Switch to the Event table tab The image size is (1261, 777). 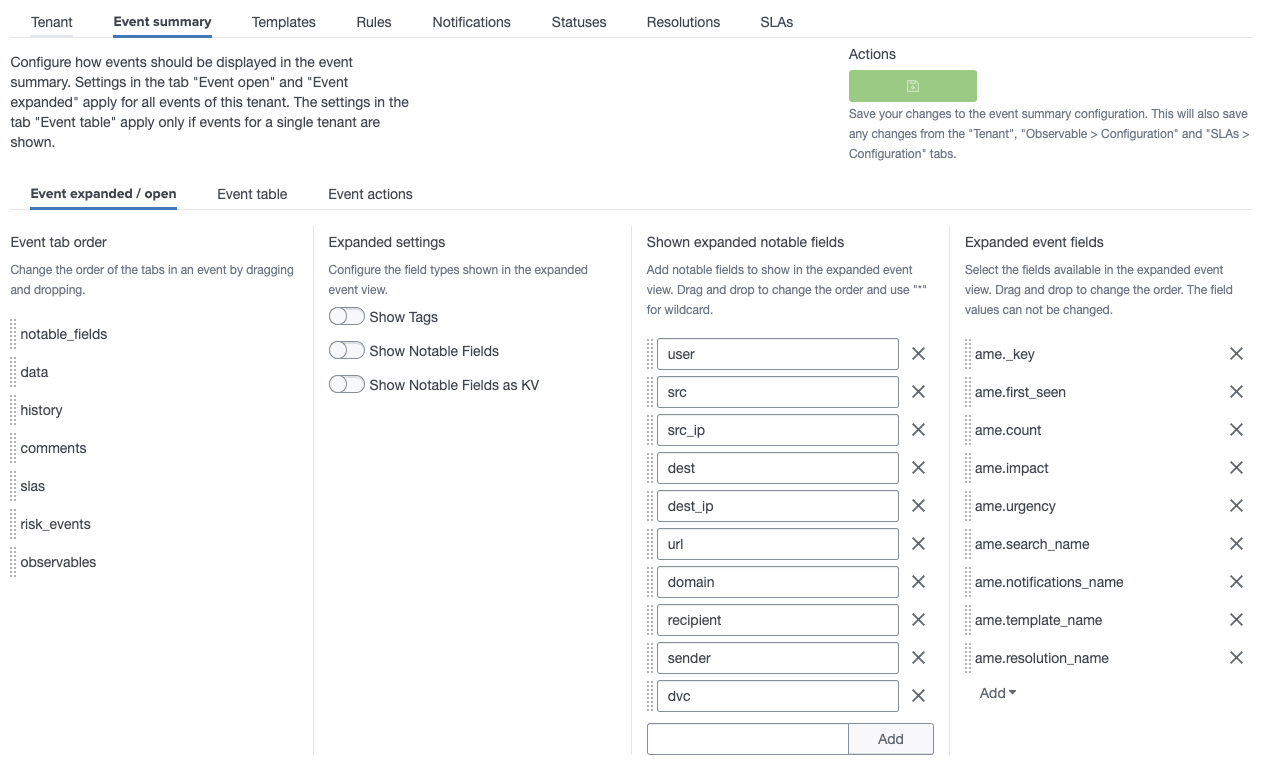coord(252,194)
